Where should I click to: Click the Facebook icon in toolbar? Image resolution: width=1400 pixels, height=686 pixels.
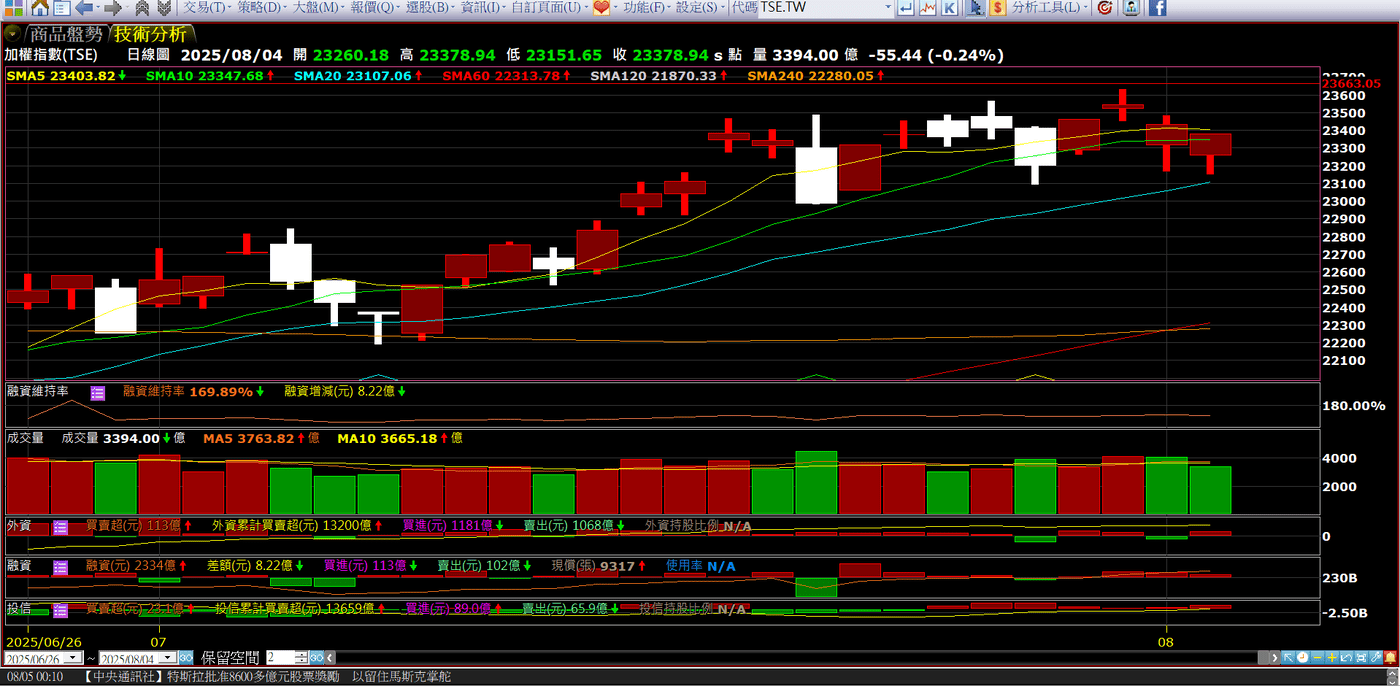1157,8
